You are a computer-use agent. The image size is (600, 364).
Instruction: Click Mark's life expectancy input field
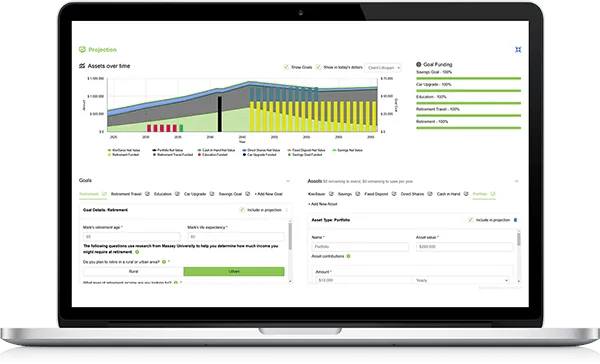[x=236, y=237]
